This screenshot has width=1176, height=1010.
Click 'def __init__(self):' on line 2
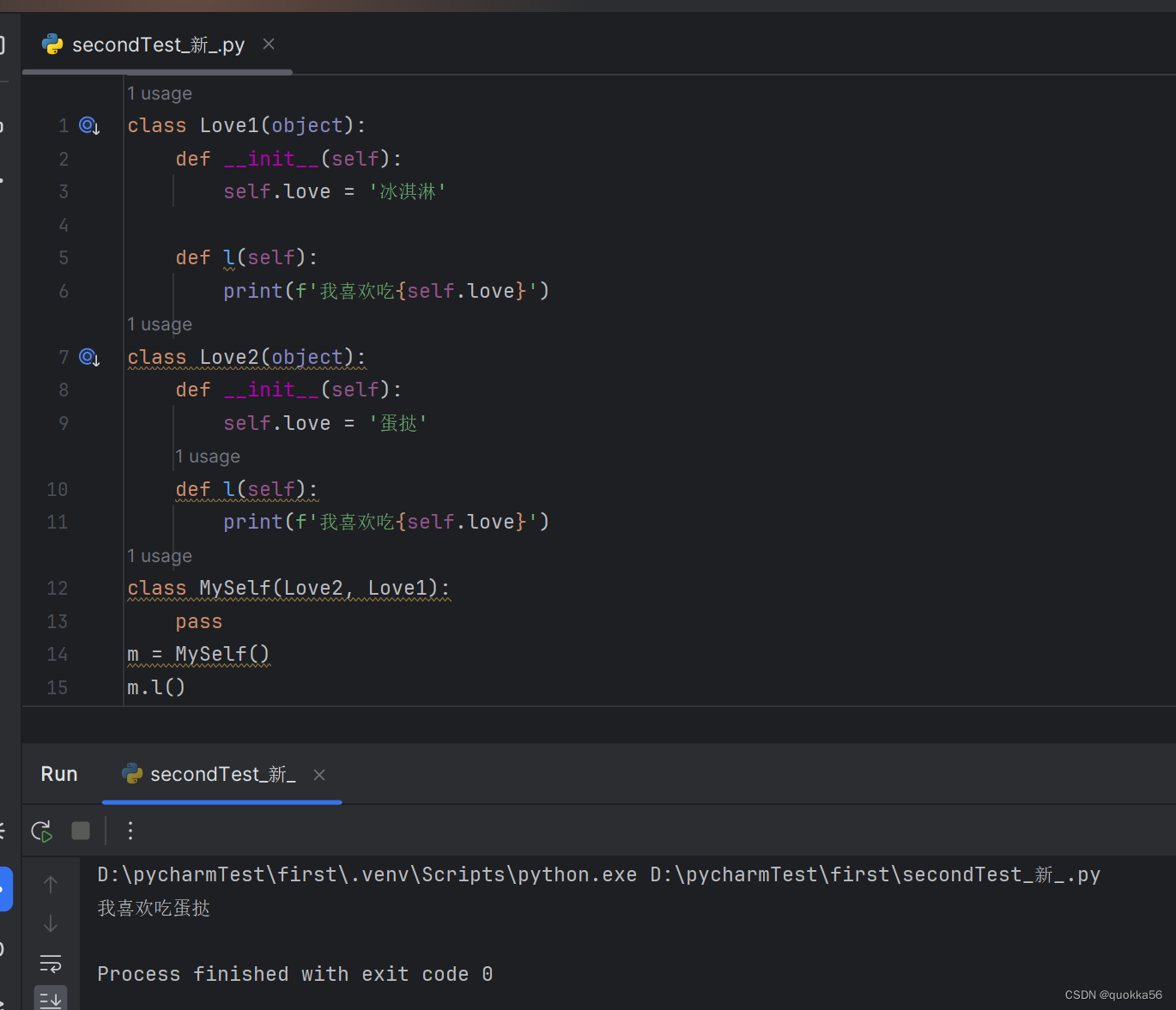point(288,160)
